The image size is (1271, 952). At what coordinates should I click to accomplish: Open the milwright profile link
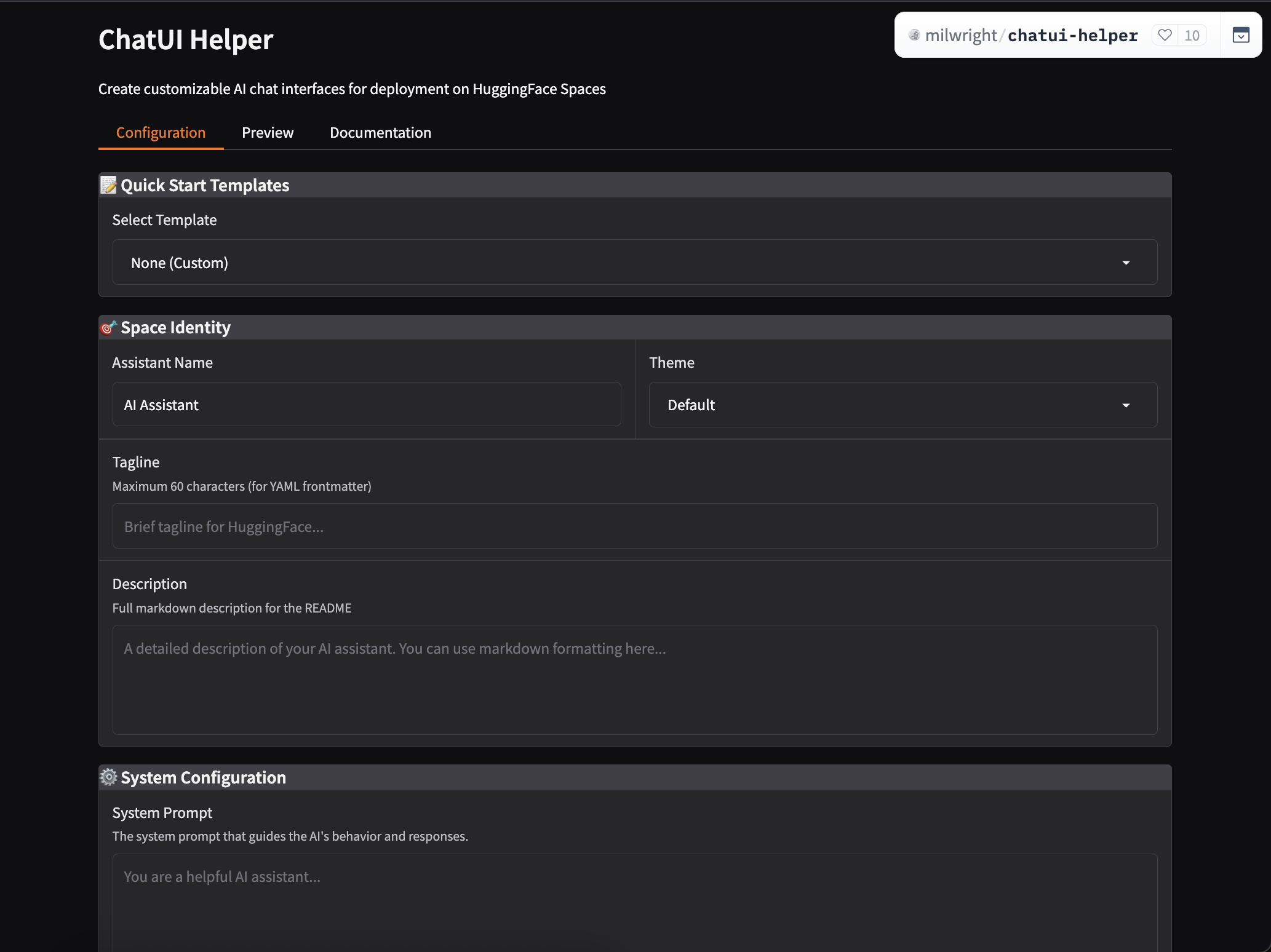coord(962,35)
